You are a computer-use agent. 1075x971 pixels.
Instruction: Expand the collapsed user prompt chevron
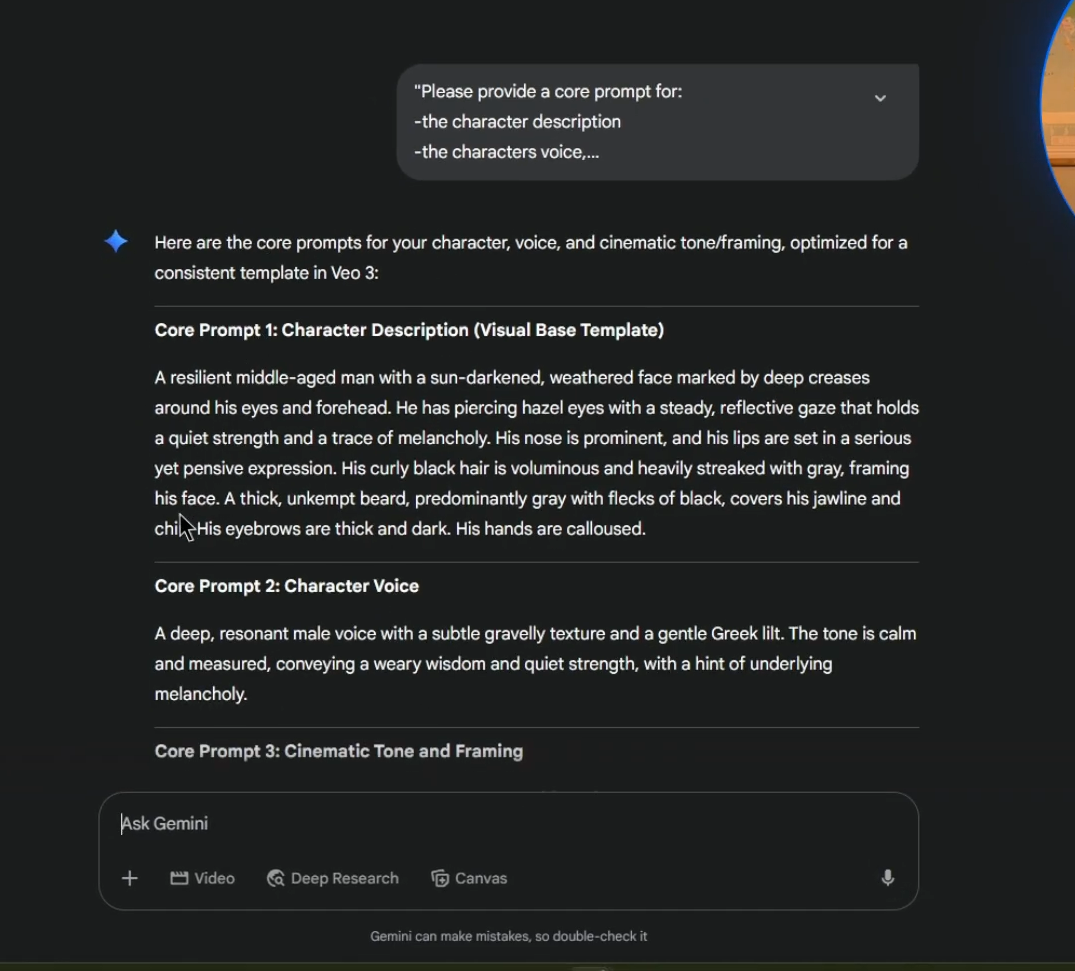(x=880, y=98)
